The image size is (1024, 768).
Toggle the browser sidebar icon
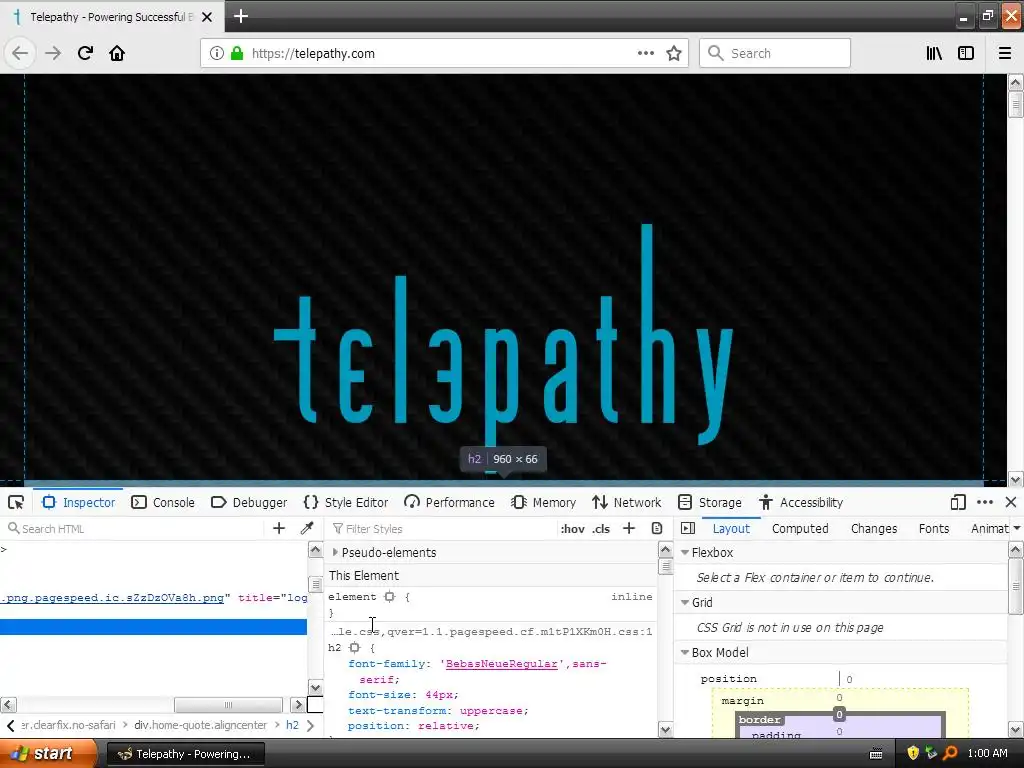pyautogui.click(x=966, y=53)
